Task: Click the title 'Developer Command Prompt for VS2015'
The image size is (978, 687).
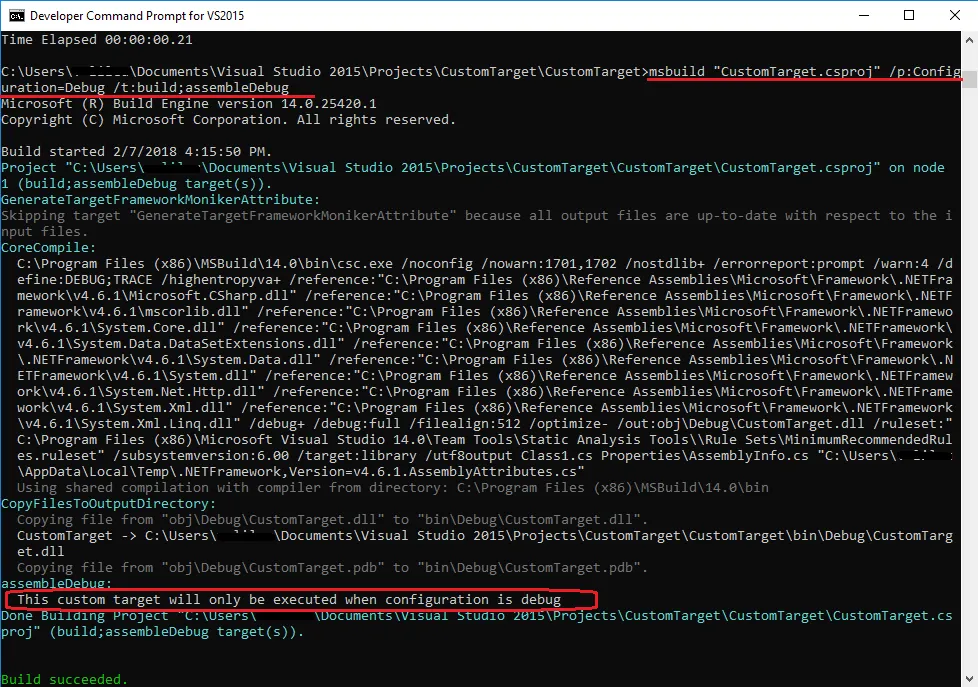Action: pyautogui.click(x=137, y=16)
